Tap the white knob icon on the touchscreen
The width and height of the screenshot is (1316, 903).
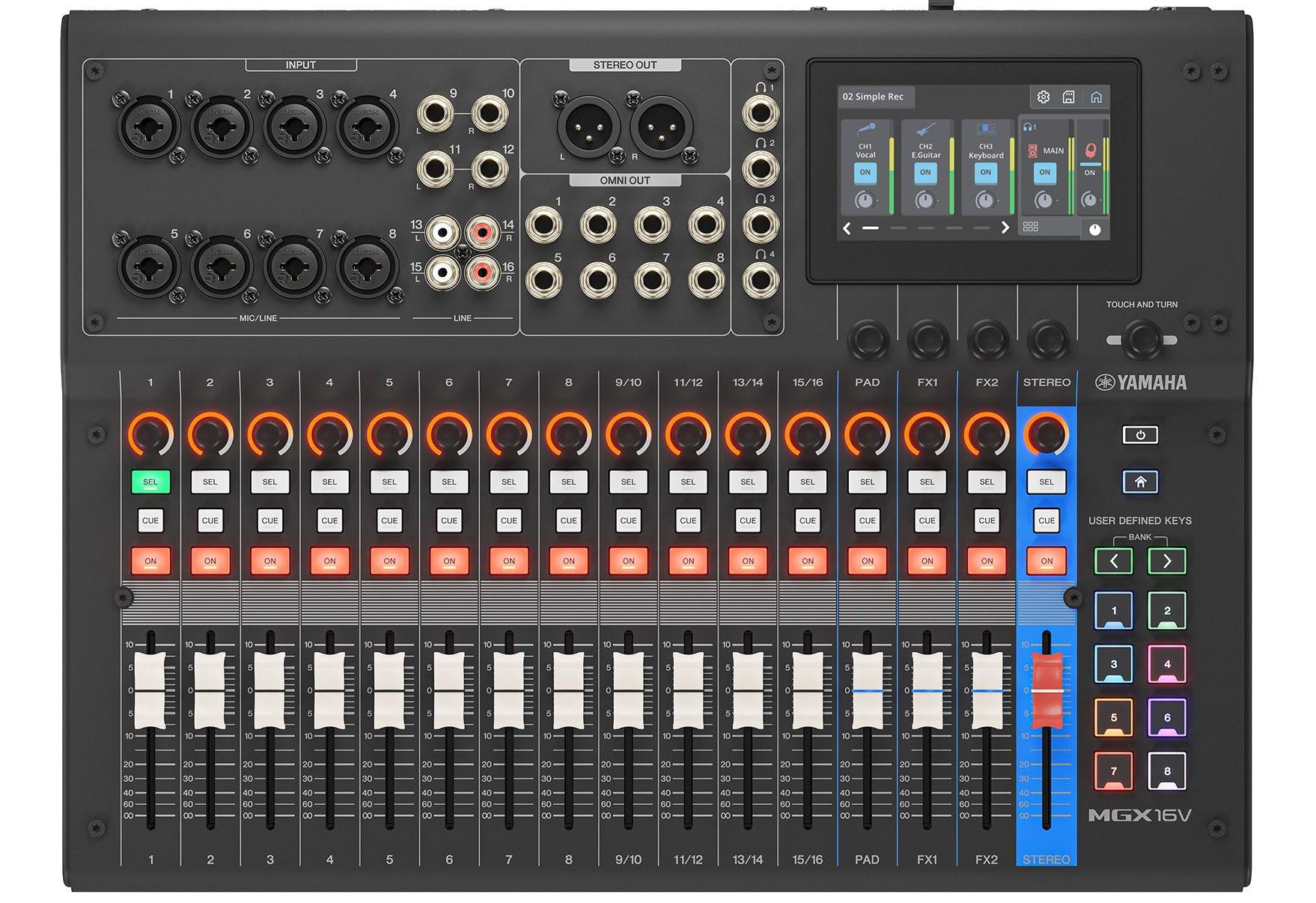[x=1095, y=229]
